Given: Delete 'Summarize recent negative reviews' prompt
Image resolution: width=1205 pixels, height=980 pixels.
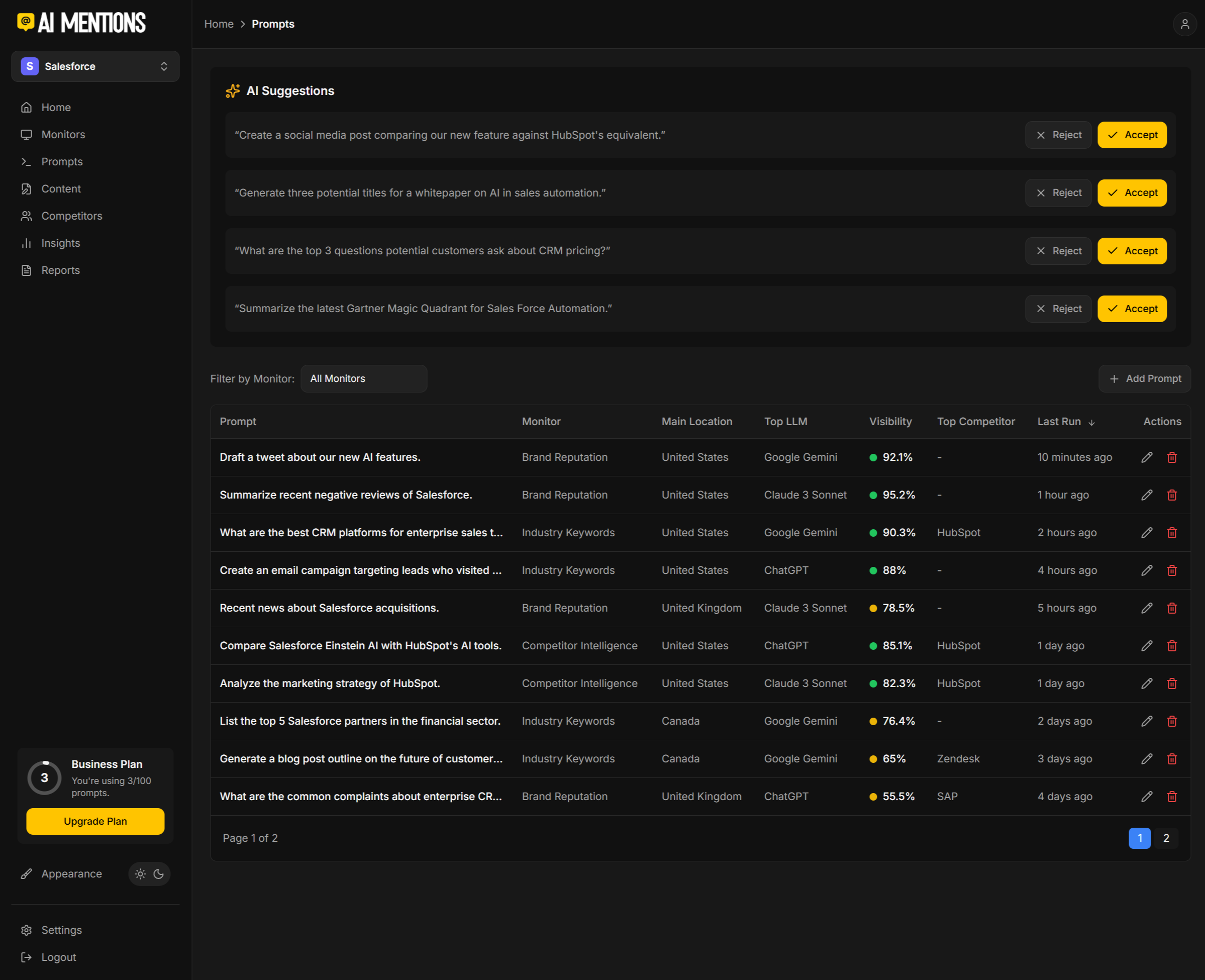Looking at the screenshot, I should click(x=1172, y=495).
